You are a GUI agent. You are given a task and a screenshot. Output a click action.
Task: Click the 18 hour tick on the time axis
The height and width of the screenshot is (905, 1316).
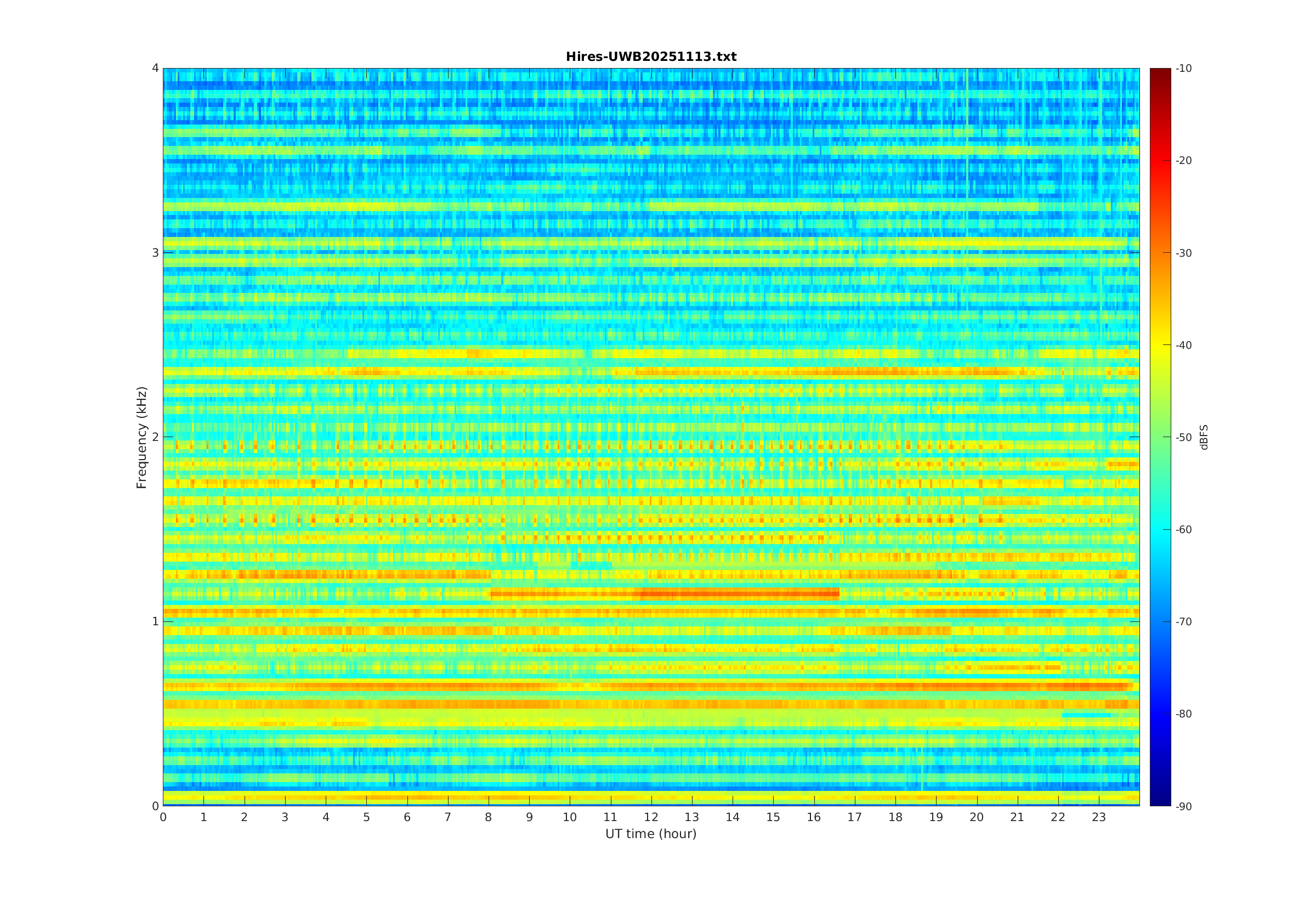895,817
